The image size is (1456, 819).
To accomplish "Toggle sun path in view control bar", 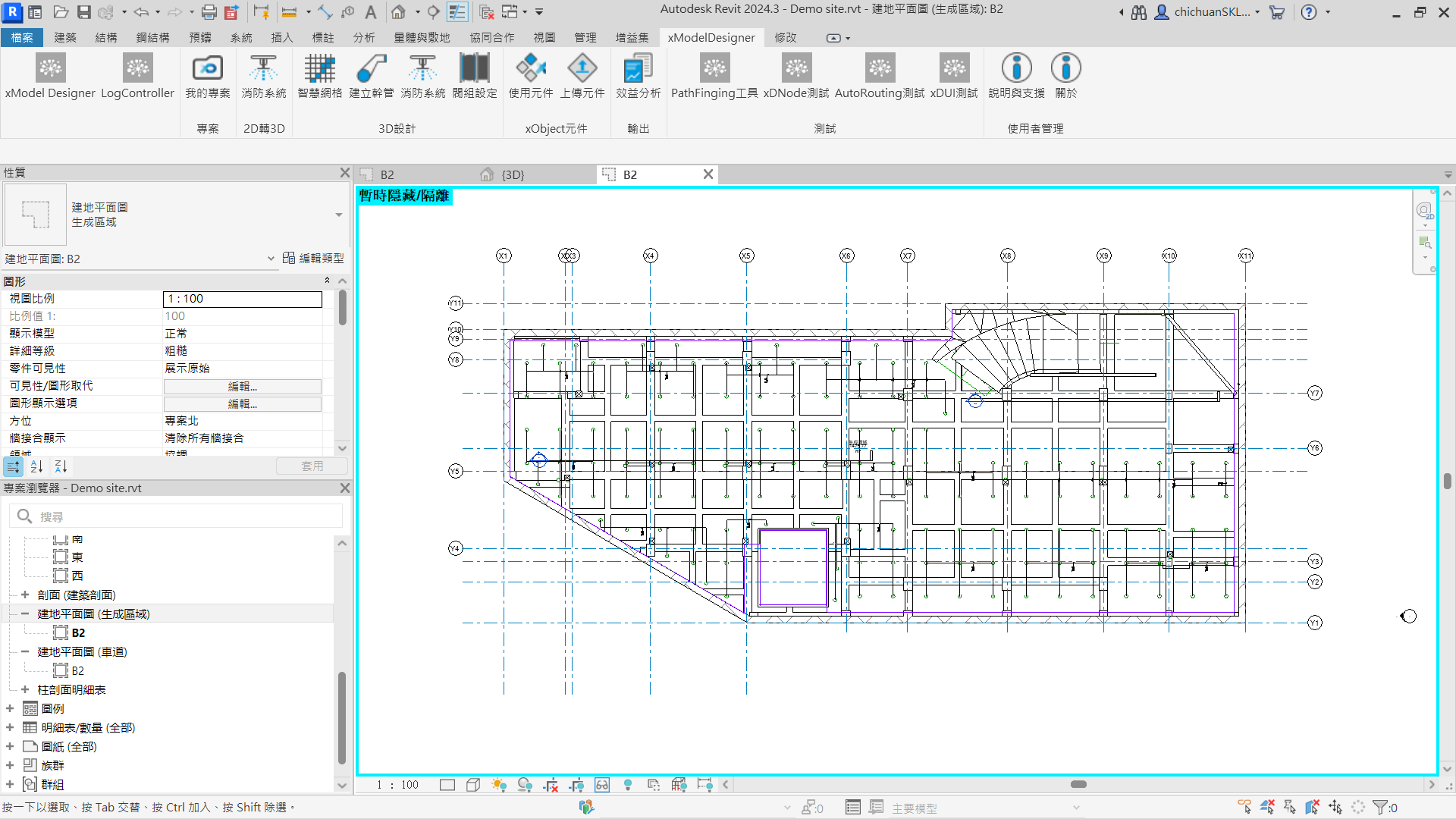I will click(498, 785).
